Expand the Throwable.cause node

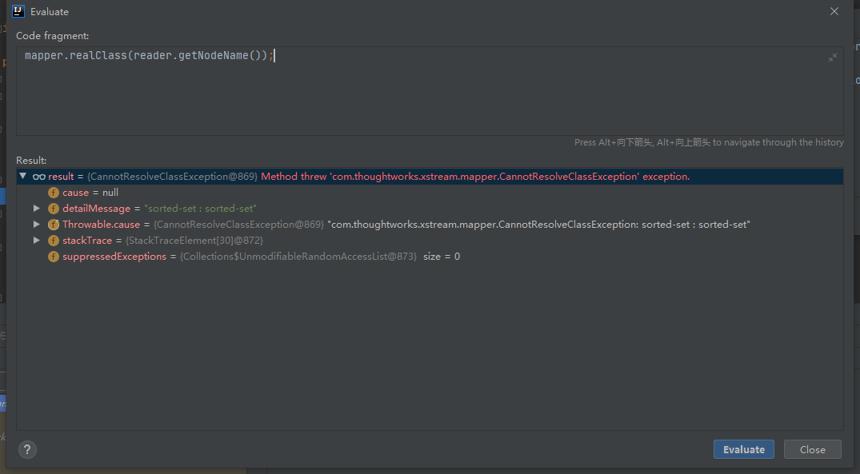(36, 224)
